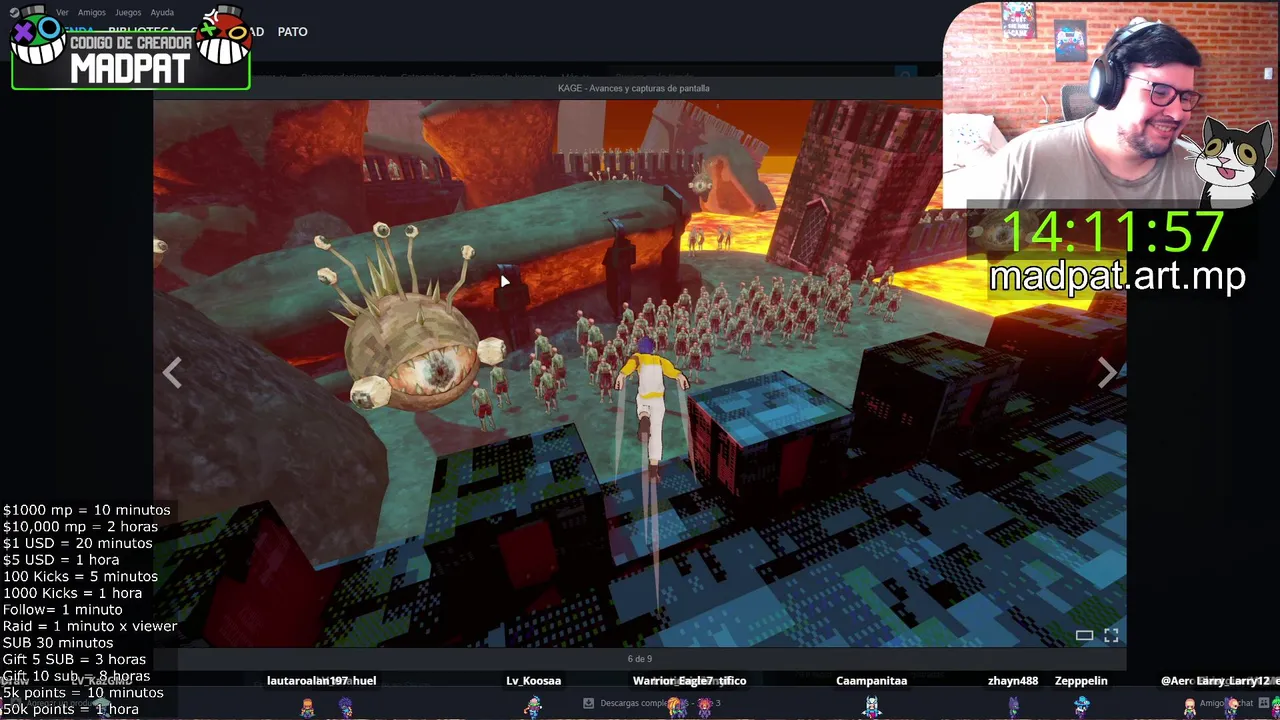
Task: Advance to the next screenshot arrow
Action: [1106, 372]
